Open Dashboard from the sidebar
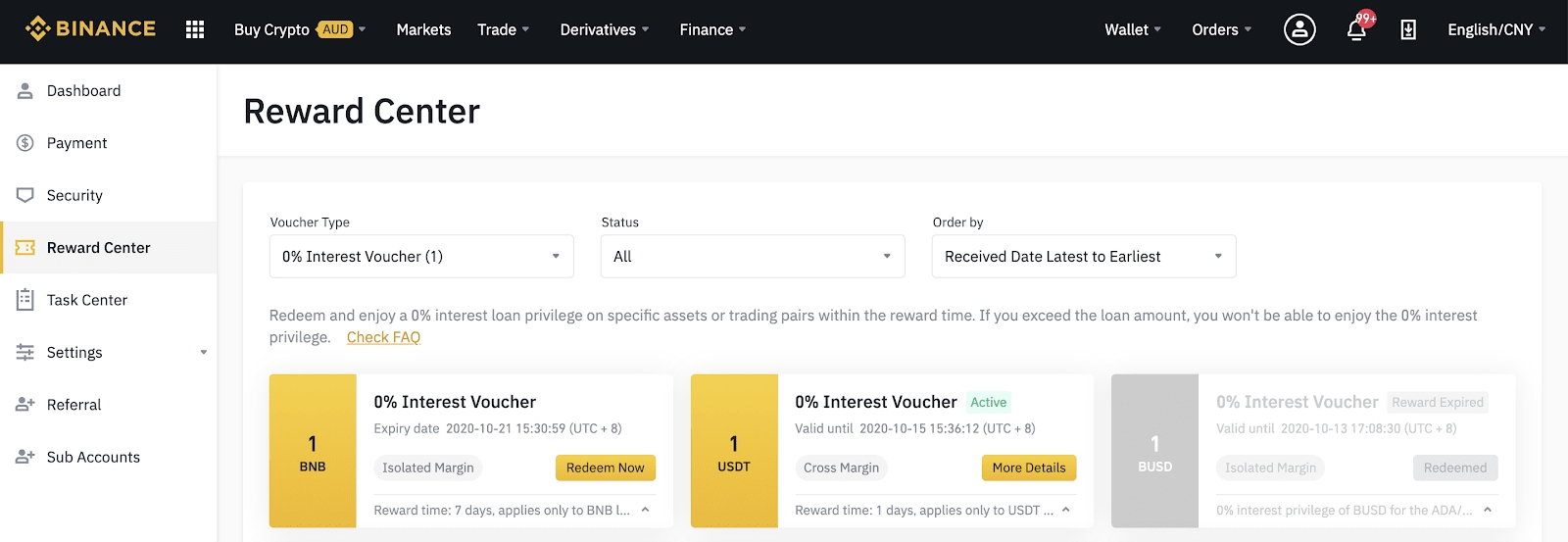 pyautogui.click(x=83, y=91)
